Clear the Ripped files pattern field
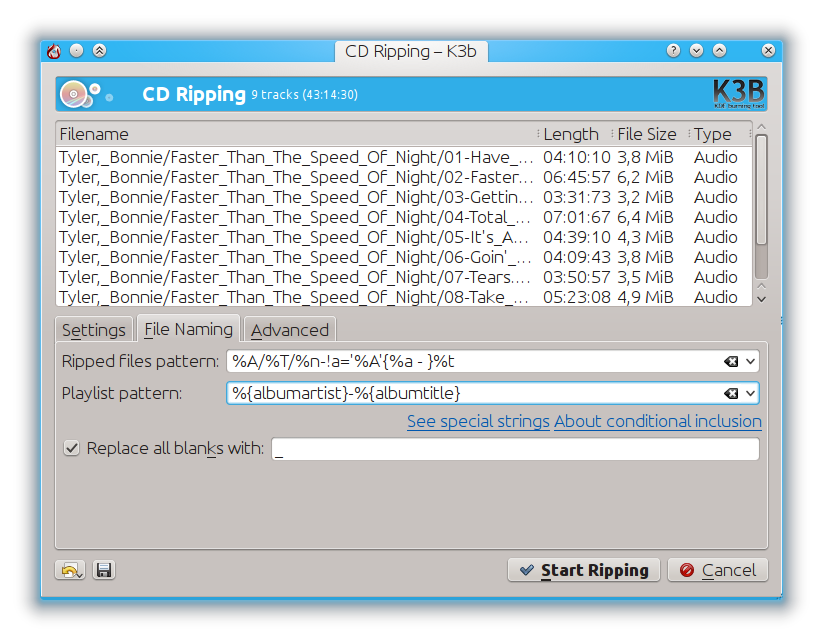Screen dimensions: 823x640 coord(731,361)
